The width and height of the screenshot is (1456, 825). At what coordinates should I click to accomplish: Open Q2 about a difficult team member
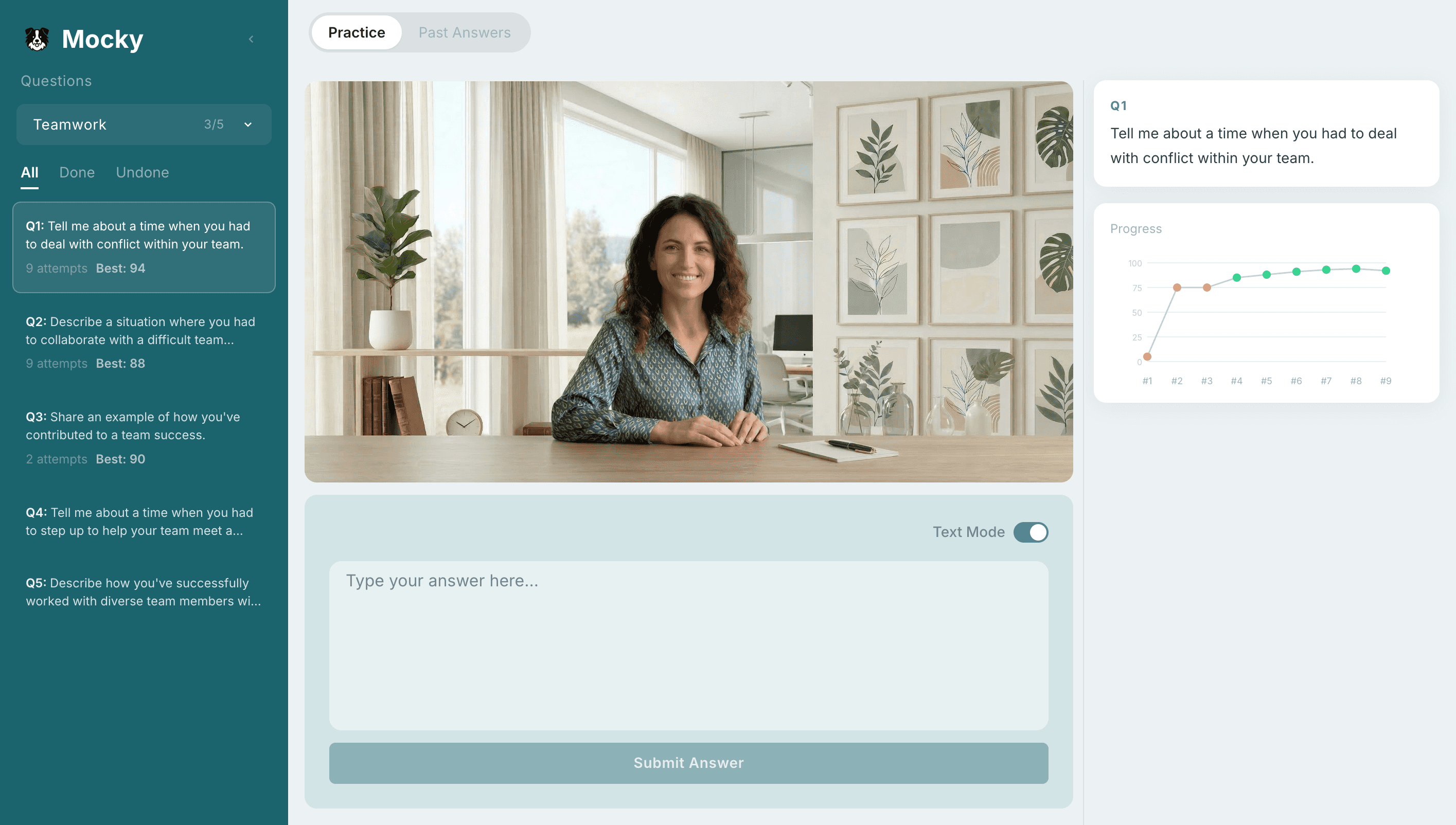tap(144, 342)
